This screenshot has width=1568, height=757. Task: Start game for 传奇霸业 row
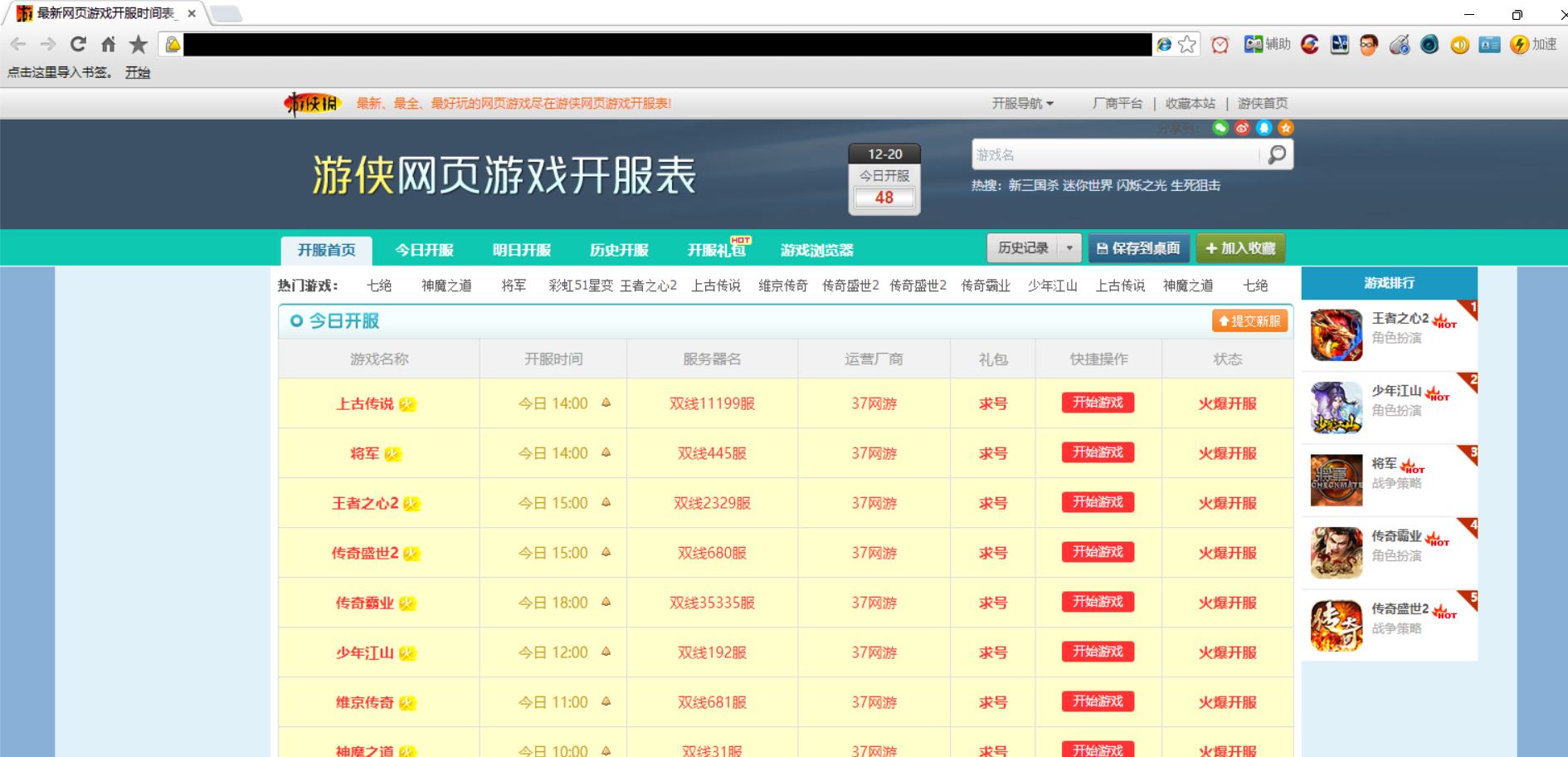tap(1098, 602)
